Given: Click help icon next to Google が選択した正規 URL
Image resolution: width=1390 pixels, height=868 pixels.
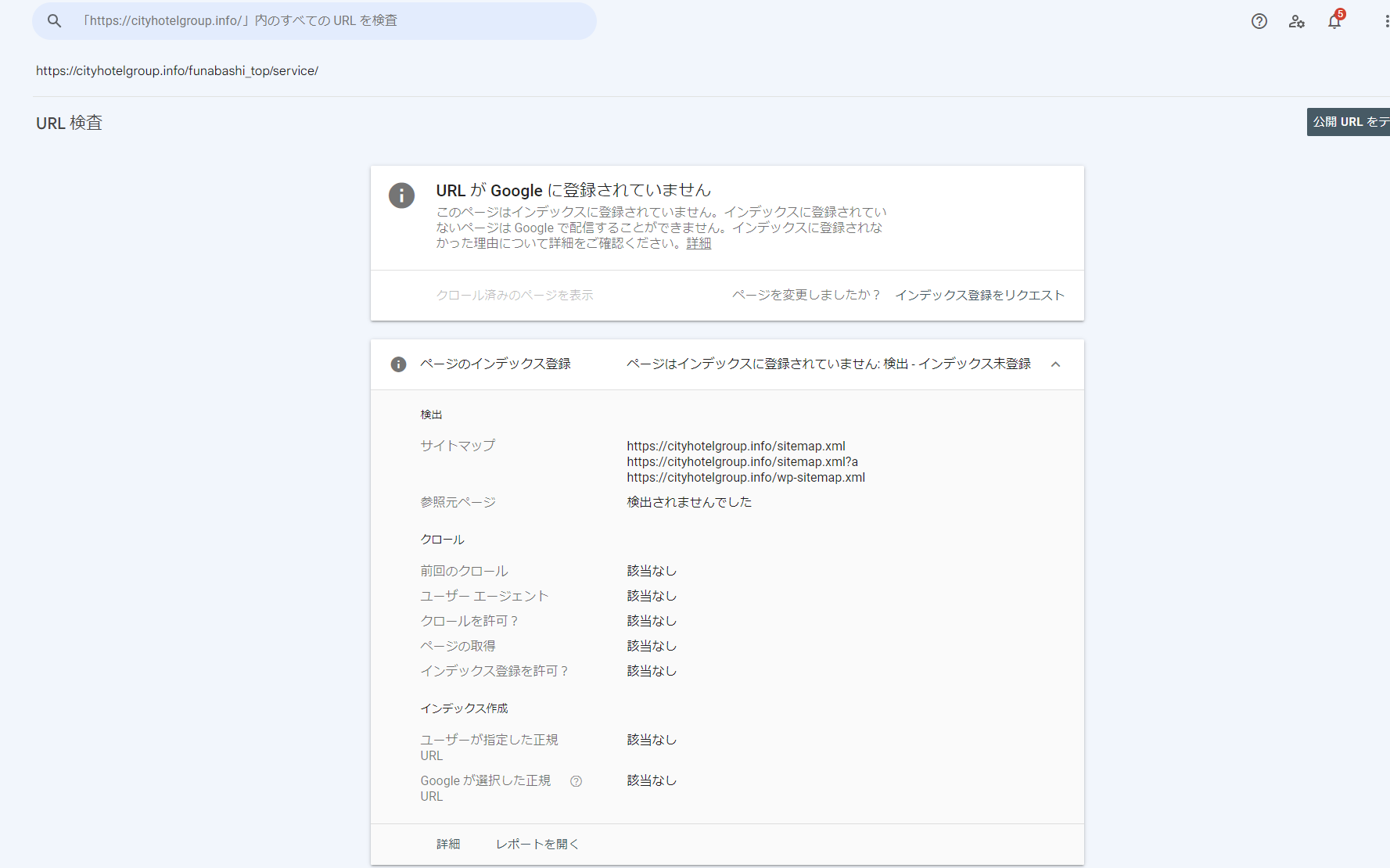Looking at the screenshot, I should [576, 781].
